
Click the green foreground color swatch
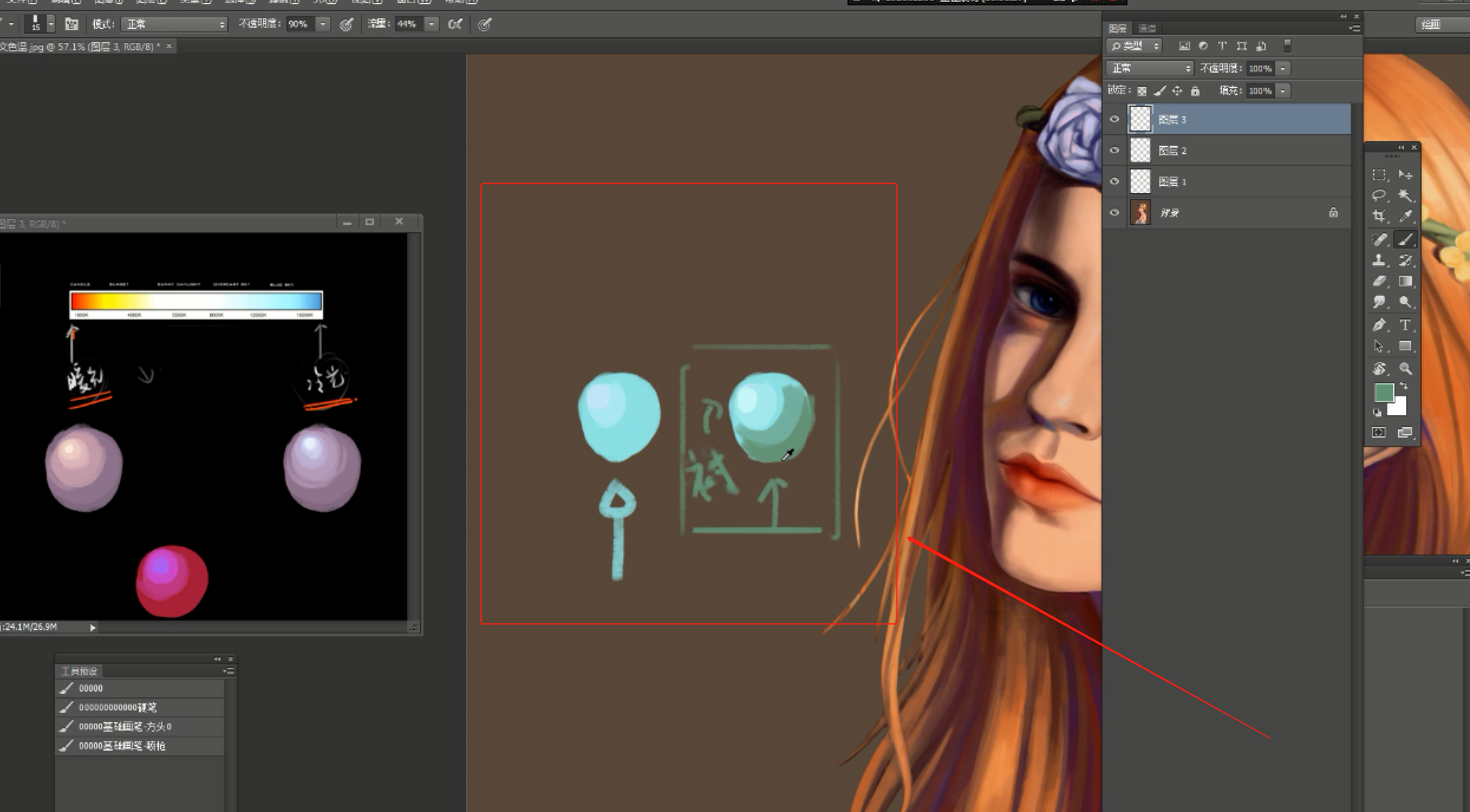(1384, 392)
